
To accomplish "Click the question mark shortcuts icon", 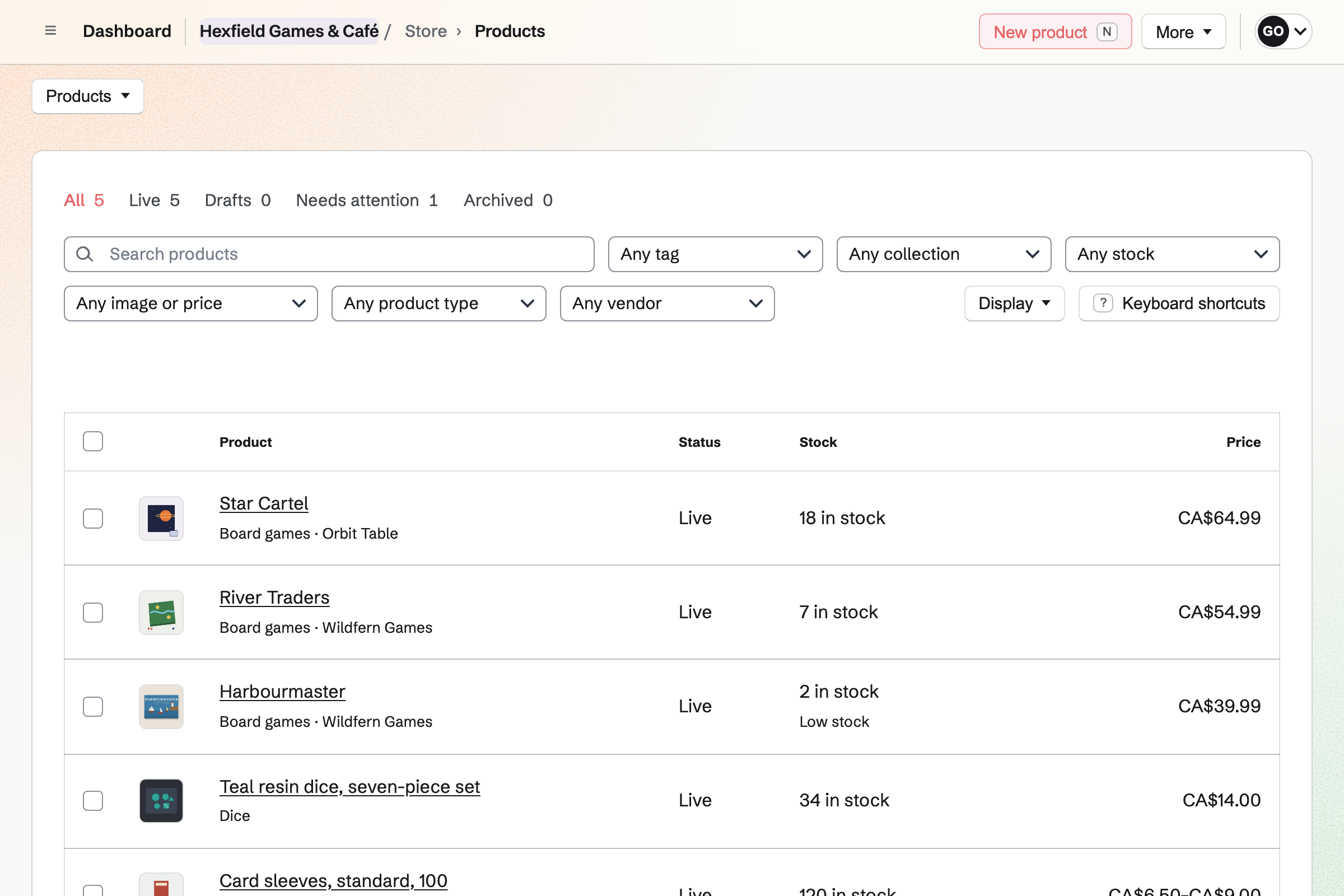I will (1103, 304).
